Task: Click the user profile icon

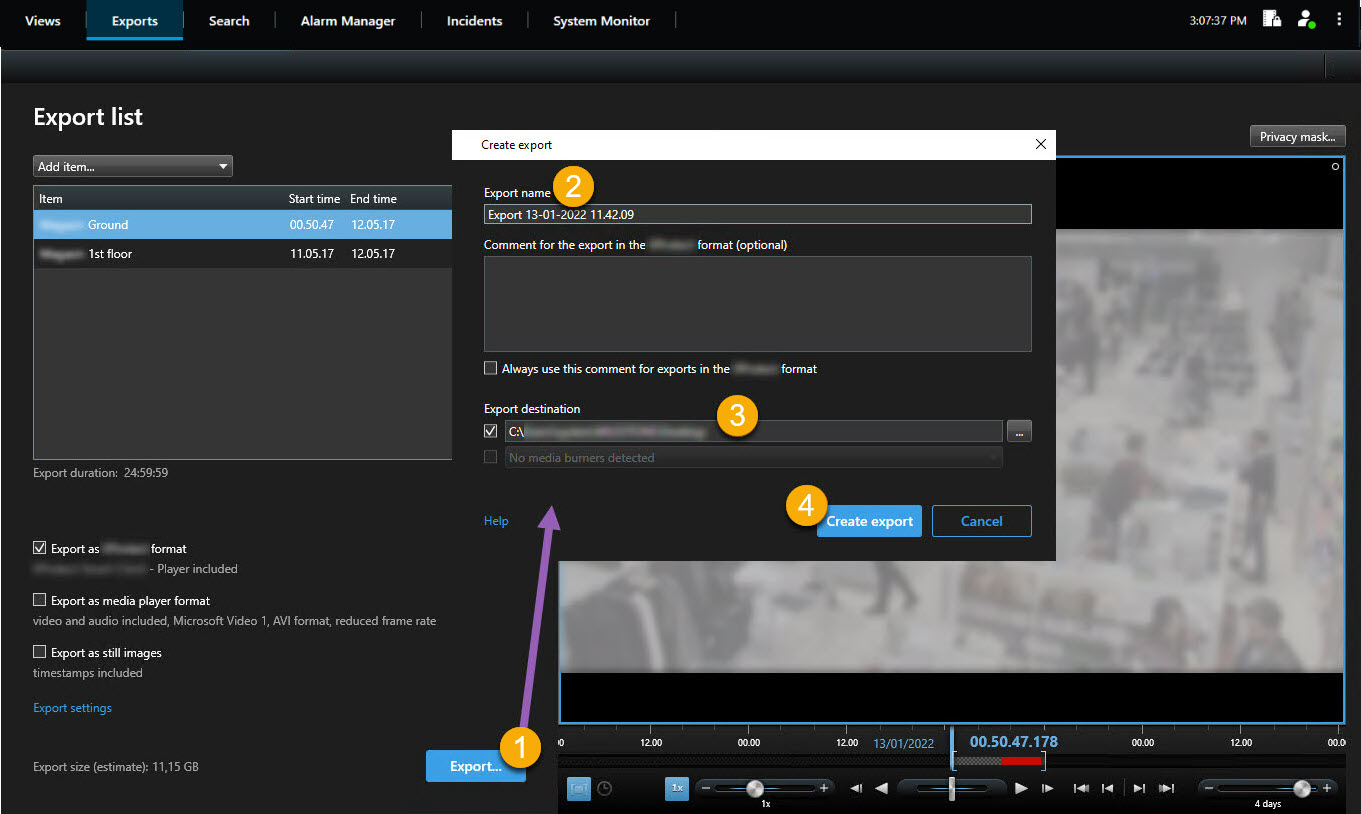Action: click(x=1303, y=18)
